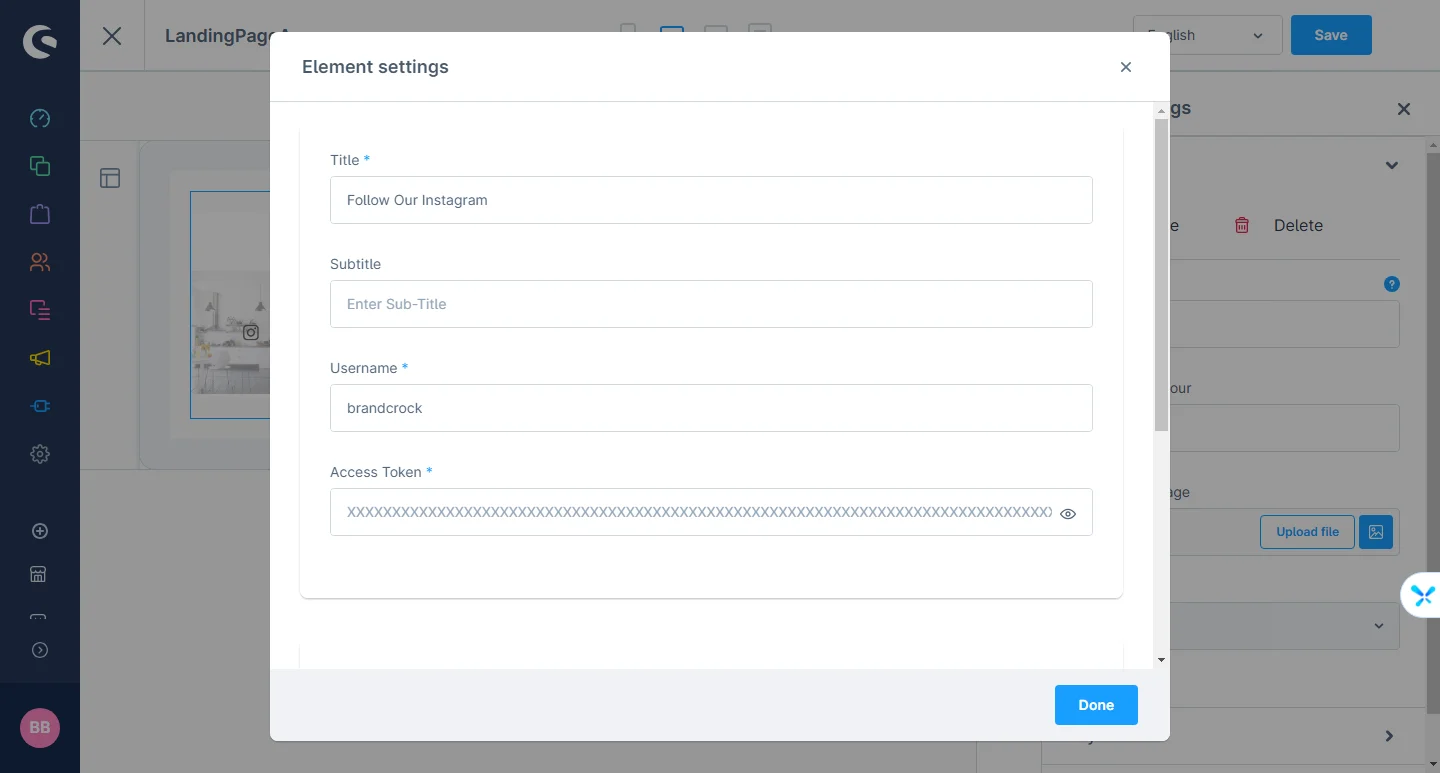This screenshot has height=773, width=1440.
Task: Open the English language dropdown
Action: tap(1207, 35)
